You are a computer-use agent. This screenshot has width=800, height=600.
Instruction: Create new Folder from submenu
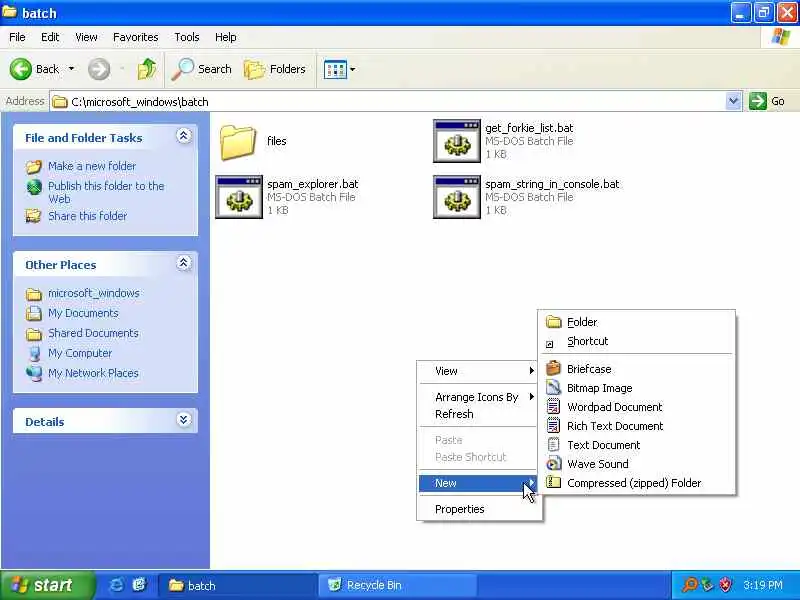click(x=637, y=322)
